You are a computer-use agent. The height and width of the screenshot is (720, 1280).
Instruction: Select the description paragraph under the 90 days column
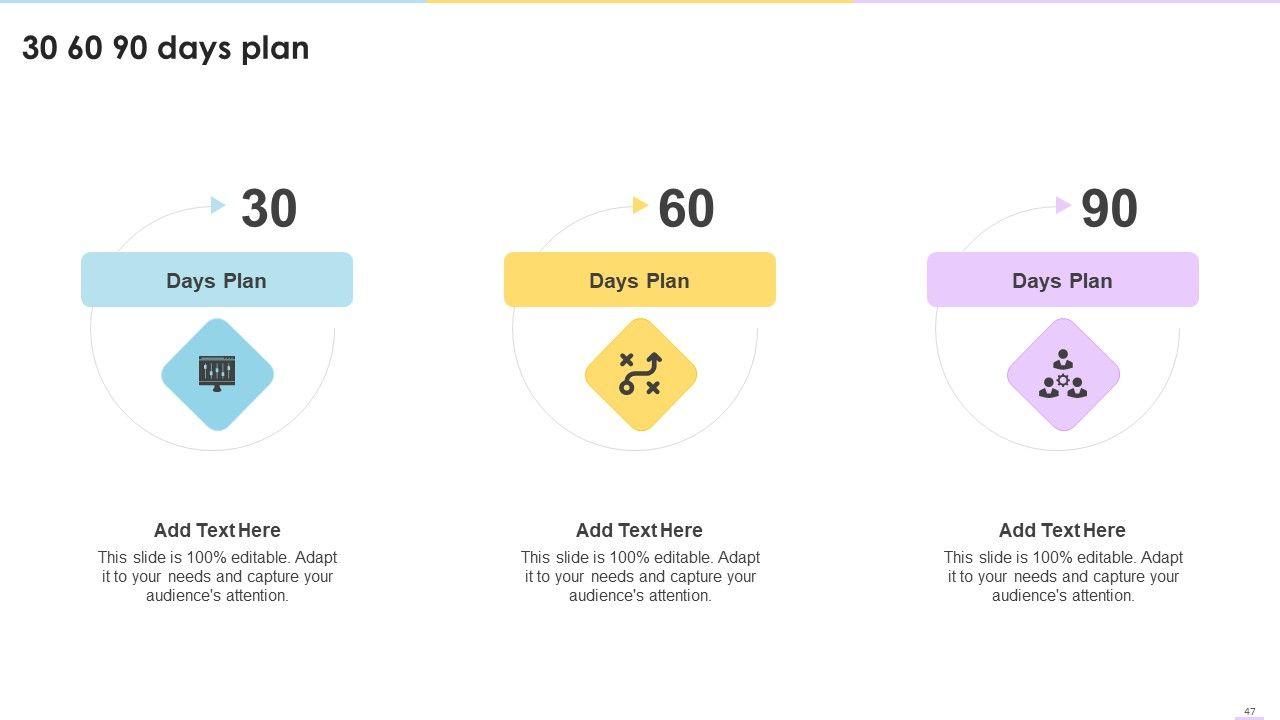1063,576
